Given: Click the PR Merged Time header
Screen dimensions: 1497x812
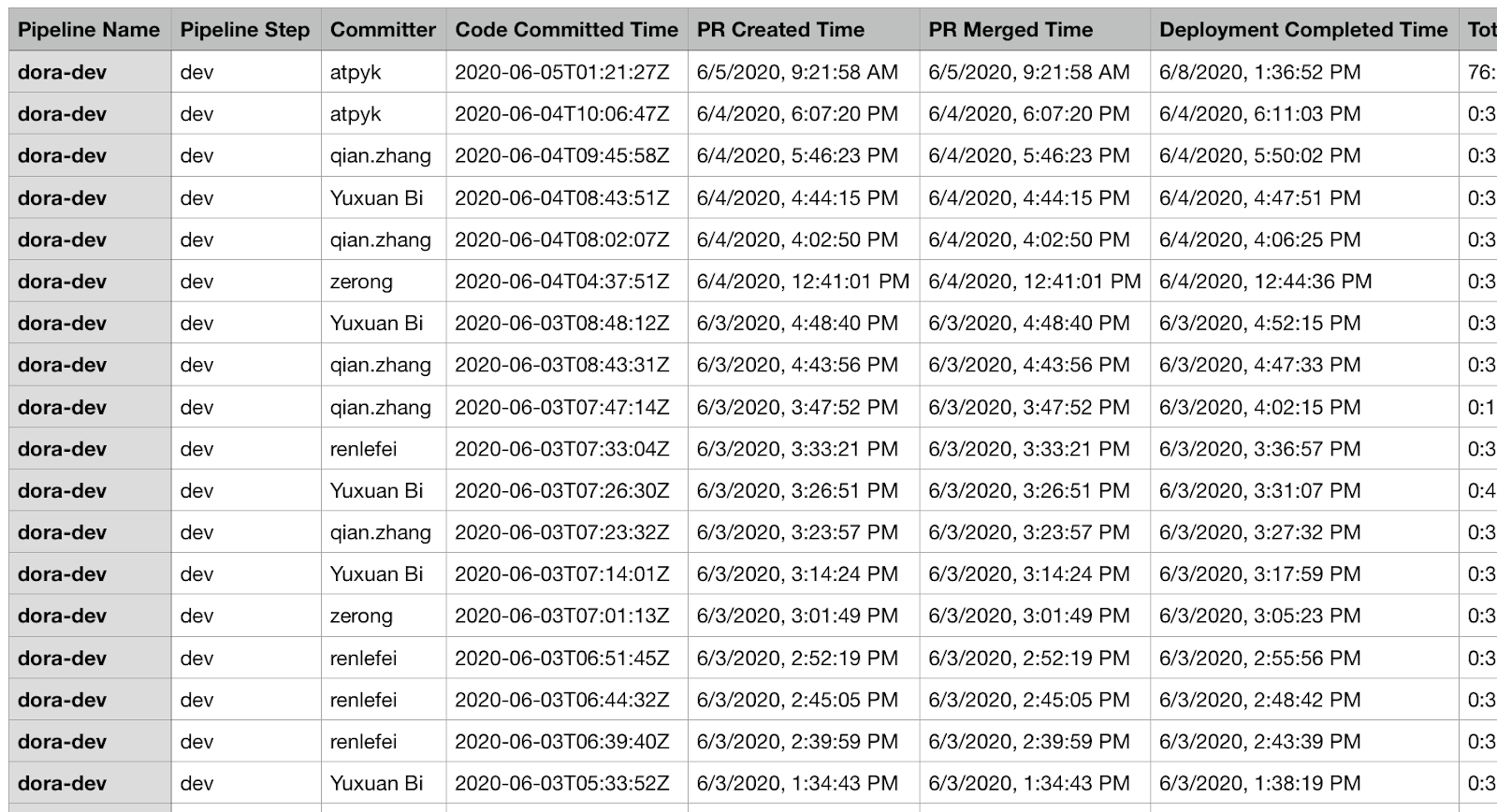Looking at the screenshot, I should (x=1010, y=30).
